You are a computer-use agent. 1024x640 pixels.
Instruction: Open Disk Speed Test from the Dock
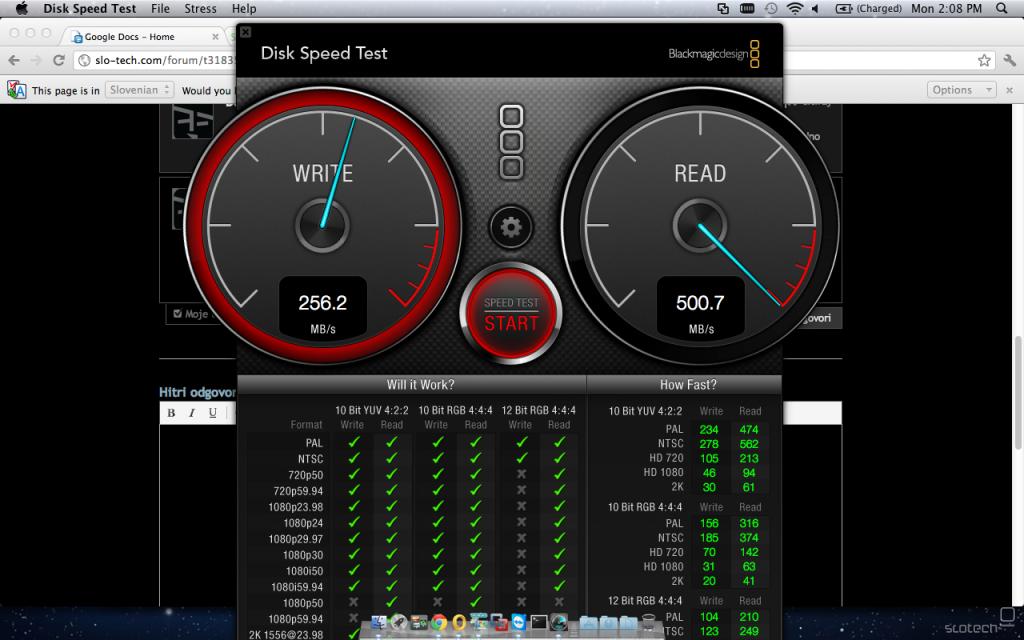[559, 622]
